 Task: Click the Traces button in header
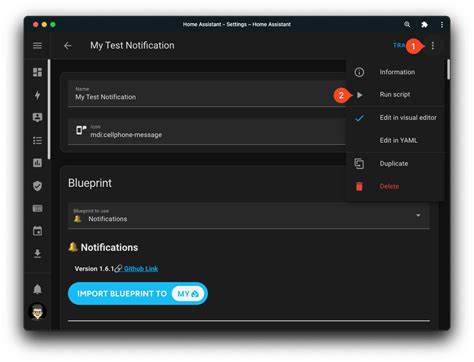tap(399, 45)
